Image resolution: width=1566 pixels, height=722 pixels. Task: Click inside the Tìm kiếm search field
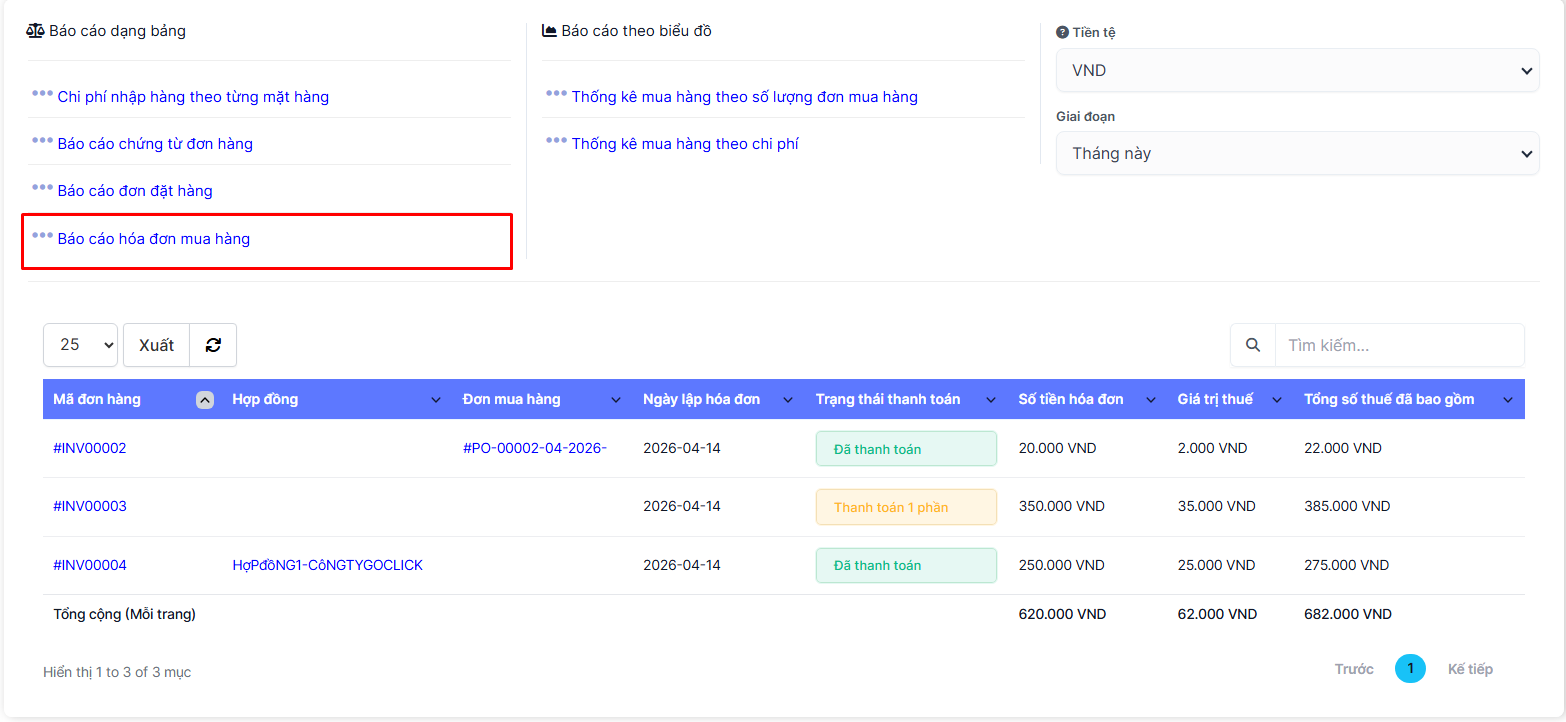click(x=1398, y=345)
